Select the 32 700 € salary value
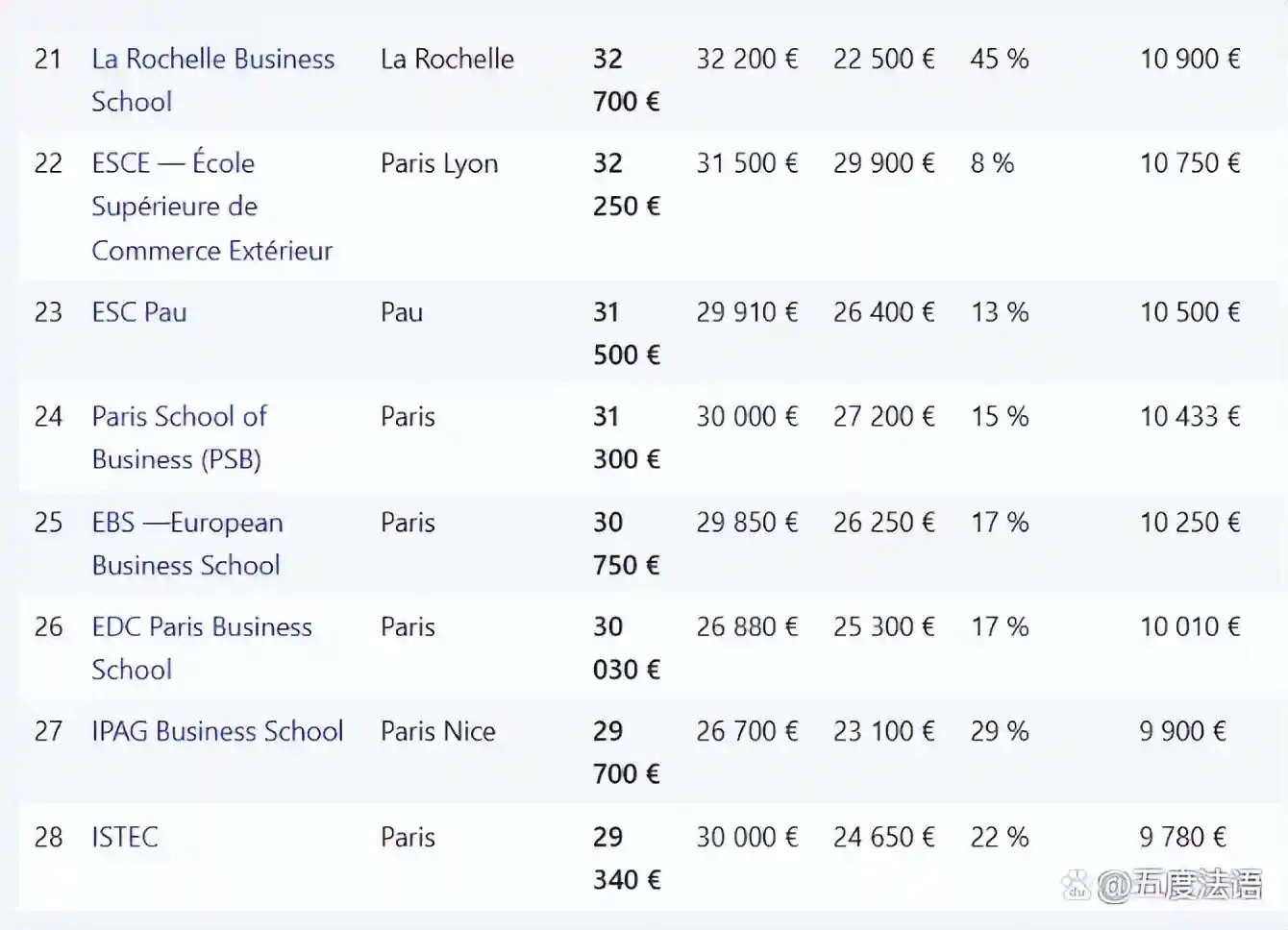This screenshot has width=1288, height=930. 626,81
